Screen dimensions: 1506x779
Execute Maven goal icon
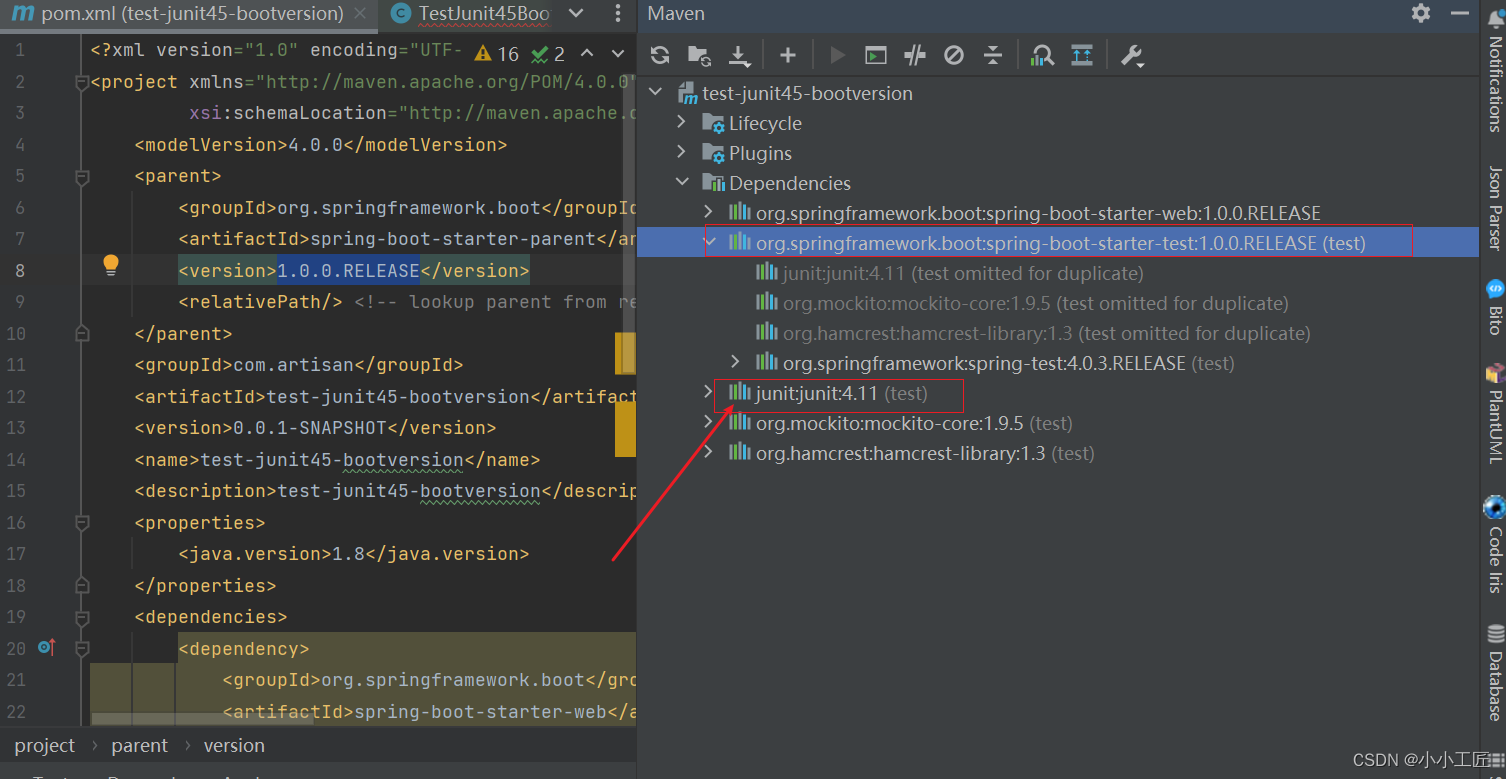click(x=876, y=56)
